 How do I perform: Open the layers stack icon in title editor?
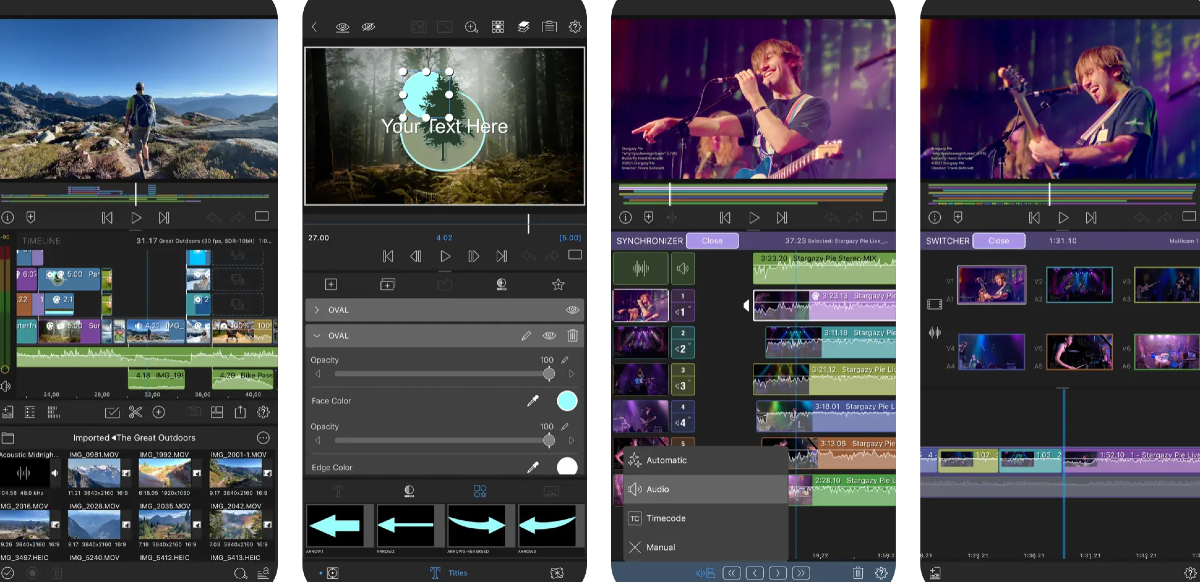point(523,27)
